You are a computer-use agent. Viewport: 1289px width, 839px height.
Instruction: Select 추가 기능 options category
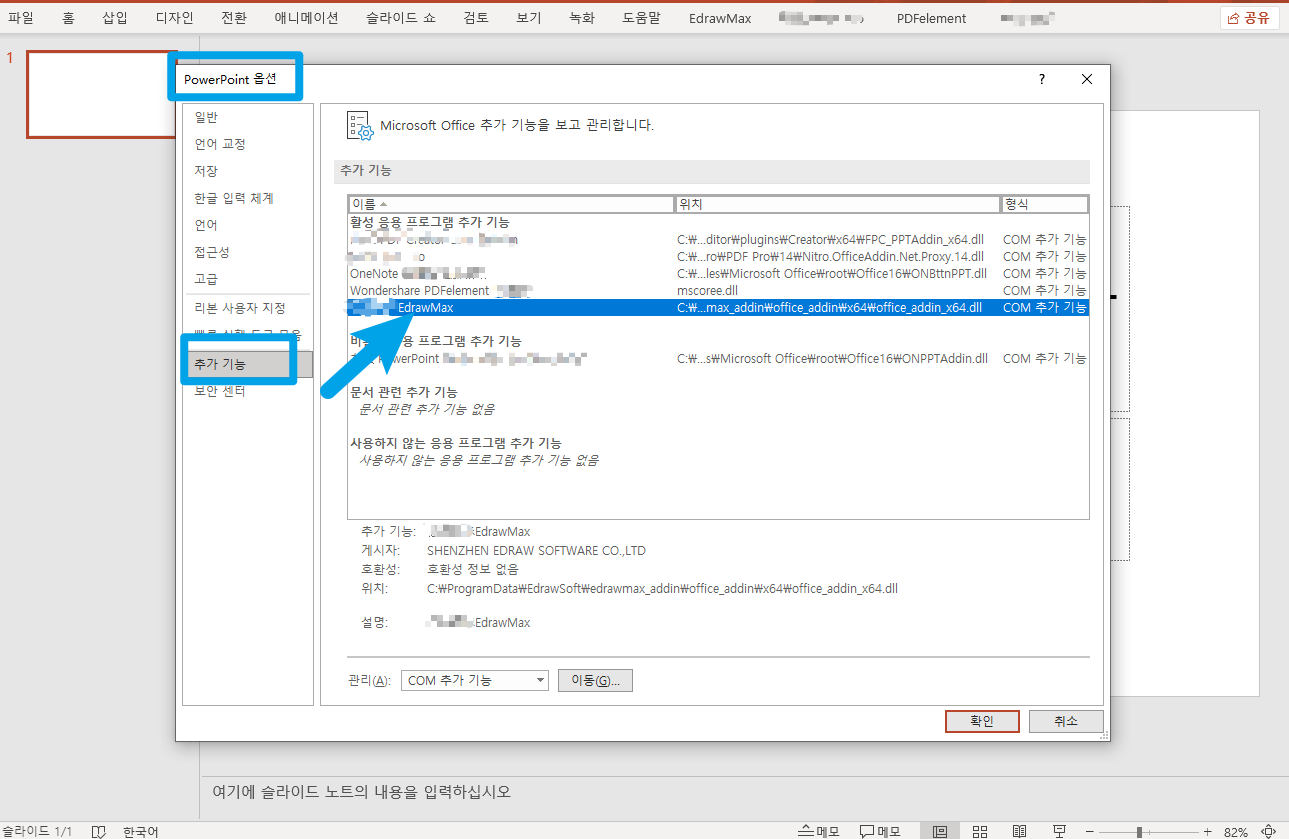pyautogui.click(x=246, y=364)
